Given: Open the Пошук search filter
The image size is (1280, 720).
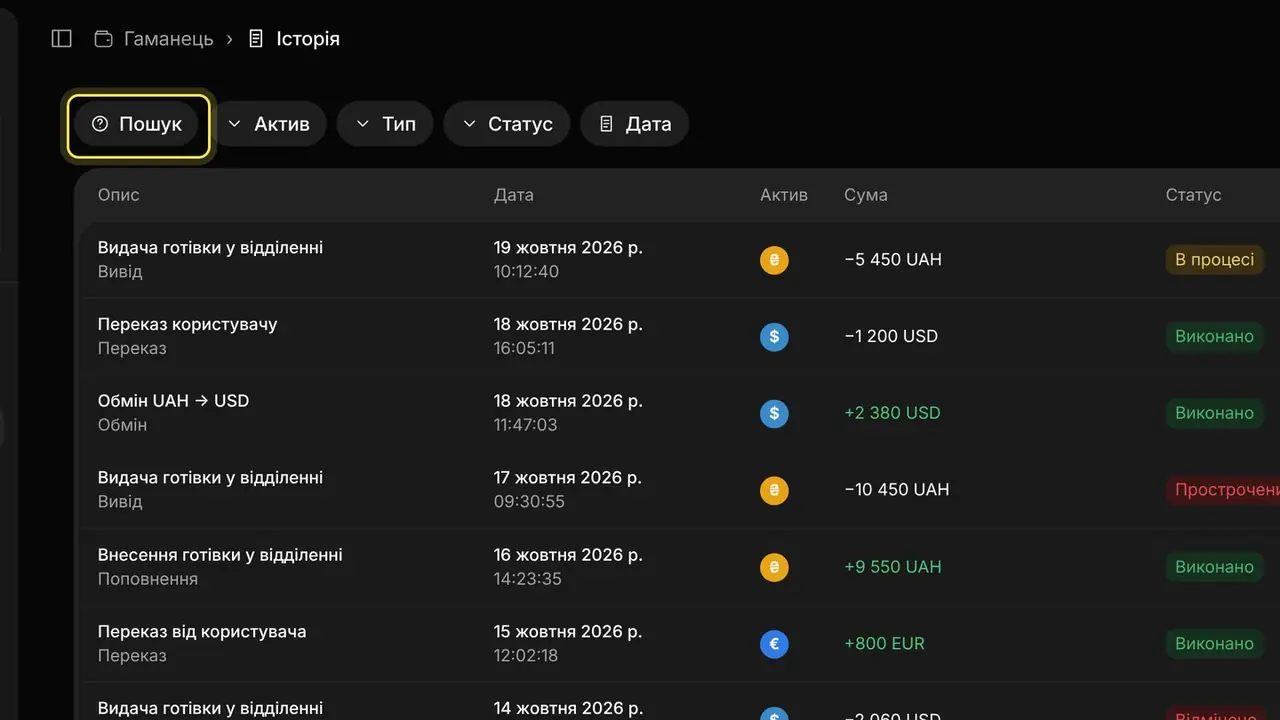Looking at the screenshot, I should pyautogui.click(x=137, y=125).
